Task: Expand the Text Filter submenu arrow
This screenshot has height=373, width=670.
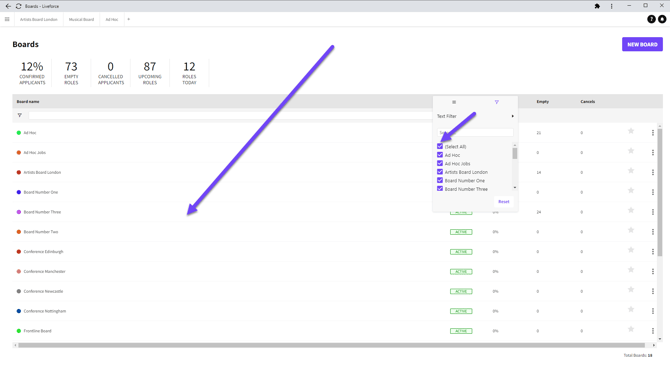Action: tap(512, 116)
